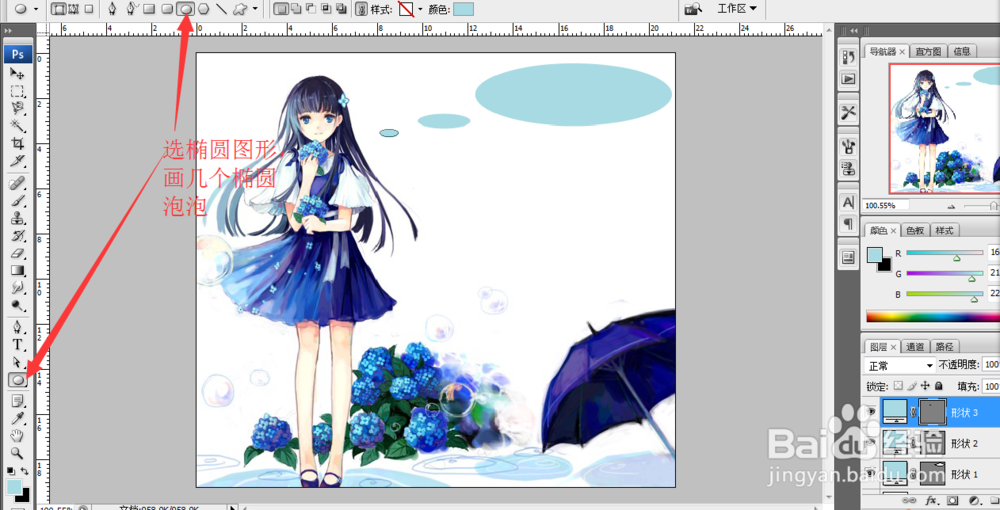Select the Eraser tool
Image resolution: width=1000 pixels, height=510 pixels.
coord(17,253)
